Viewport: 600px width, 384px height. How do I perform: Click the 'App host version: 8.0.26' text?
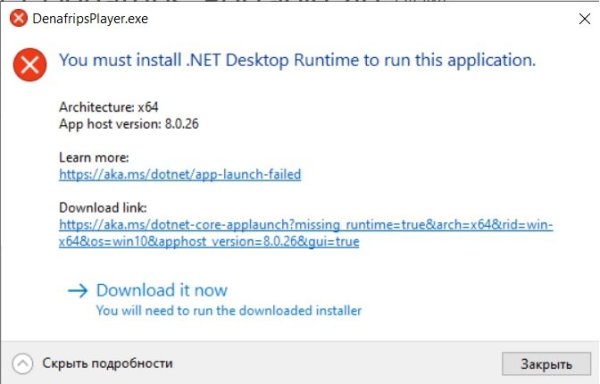pos(129,124)
